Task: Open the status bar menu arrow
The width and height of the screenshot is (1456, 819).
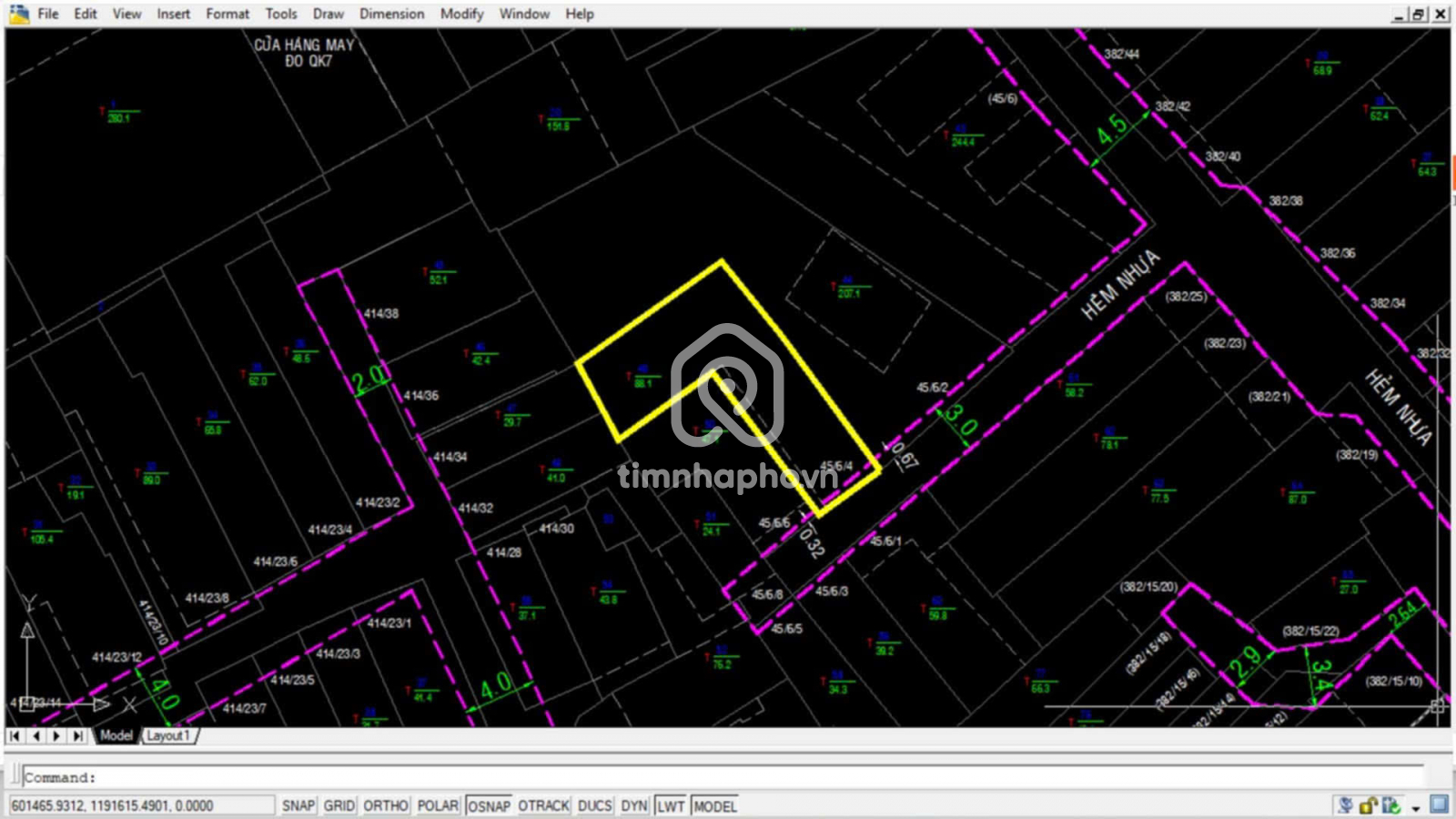Action: (1416, 807)
